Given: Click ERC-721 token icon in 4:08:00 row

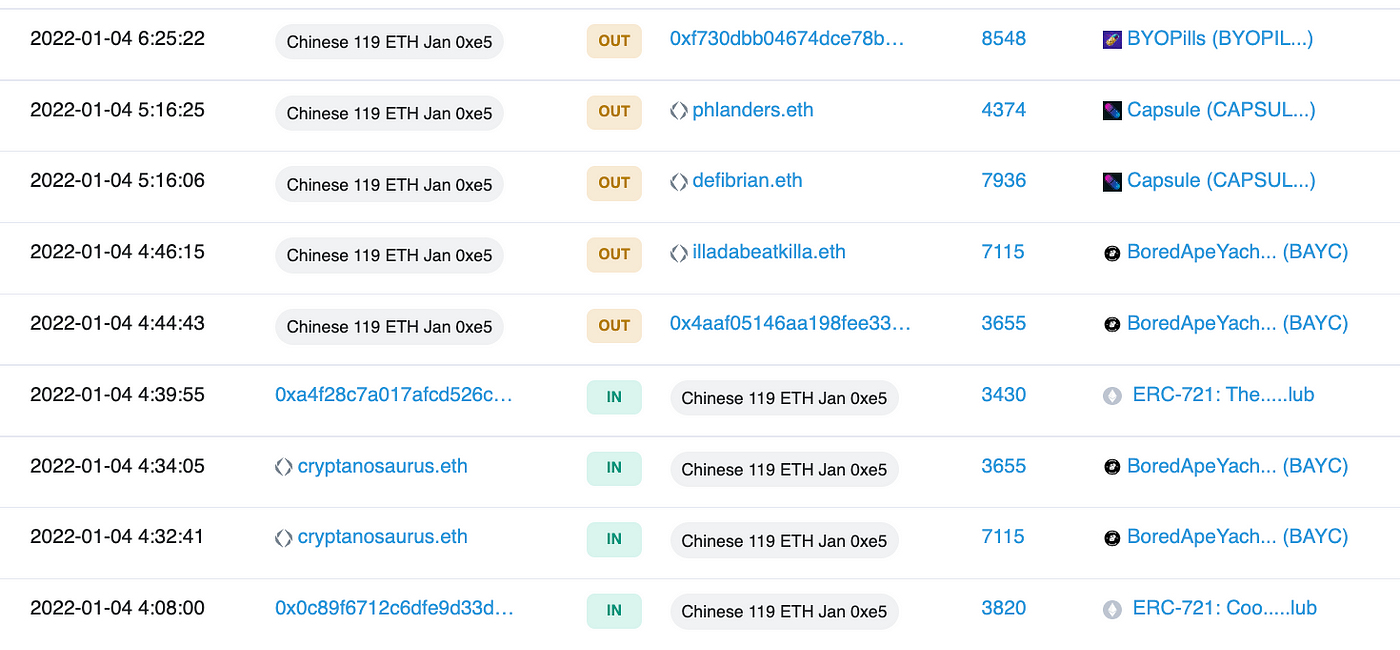Looking at the screenshot, I should [x=1112, y=609].
